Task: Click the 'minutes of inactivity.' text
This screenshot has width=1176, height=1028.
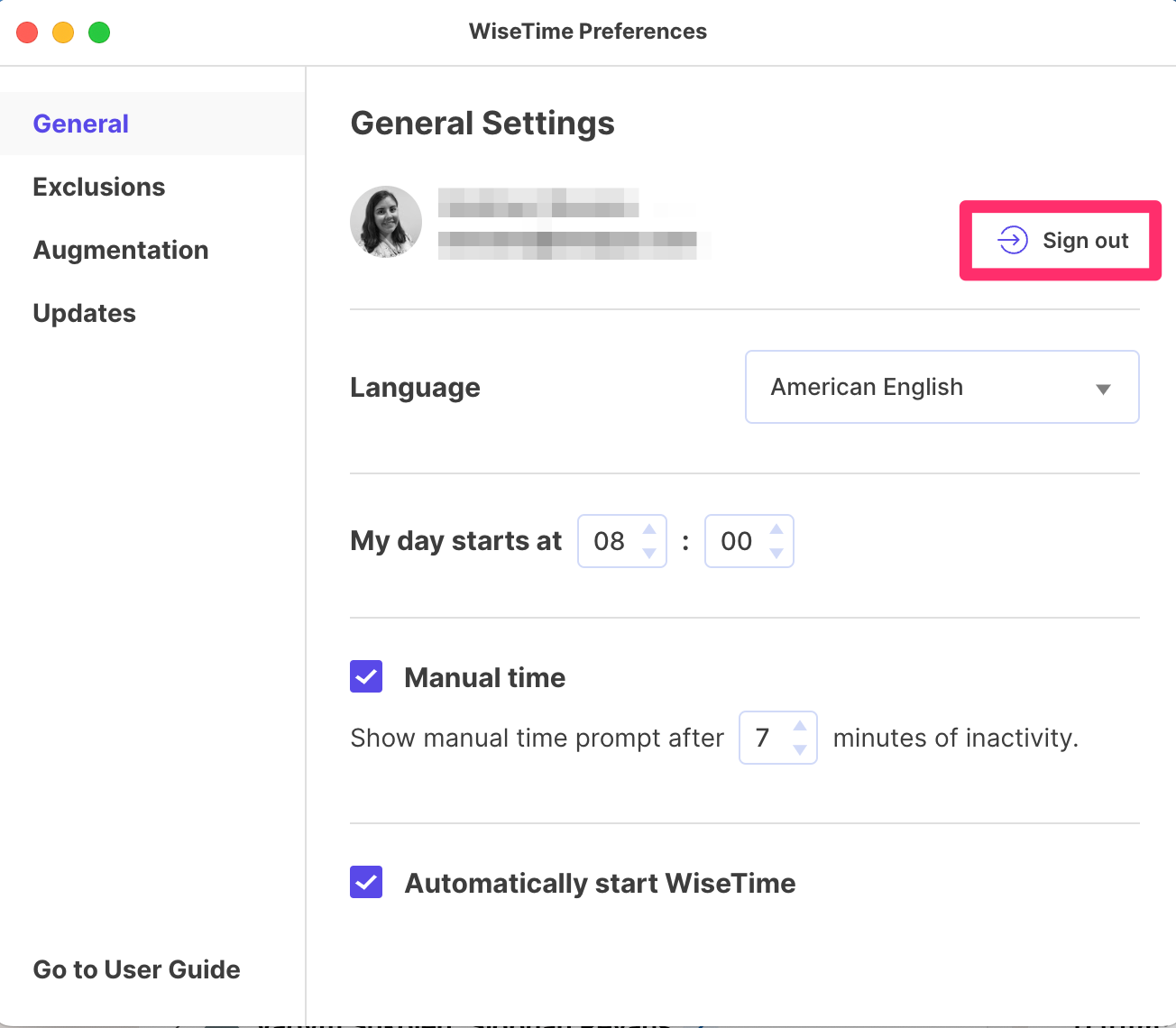Action: pyautogui.click(x=956, y=739)
